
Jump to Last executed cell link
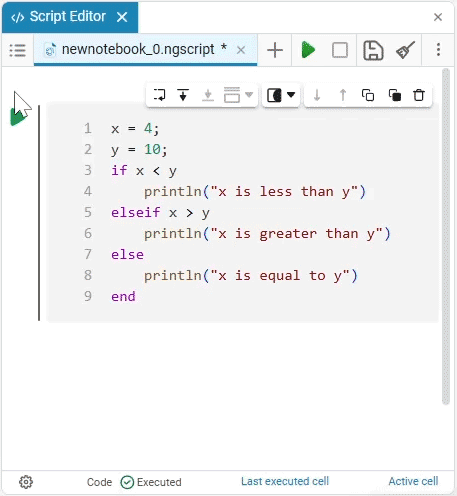click(285, 481)
